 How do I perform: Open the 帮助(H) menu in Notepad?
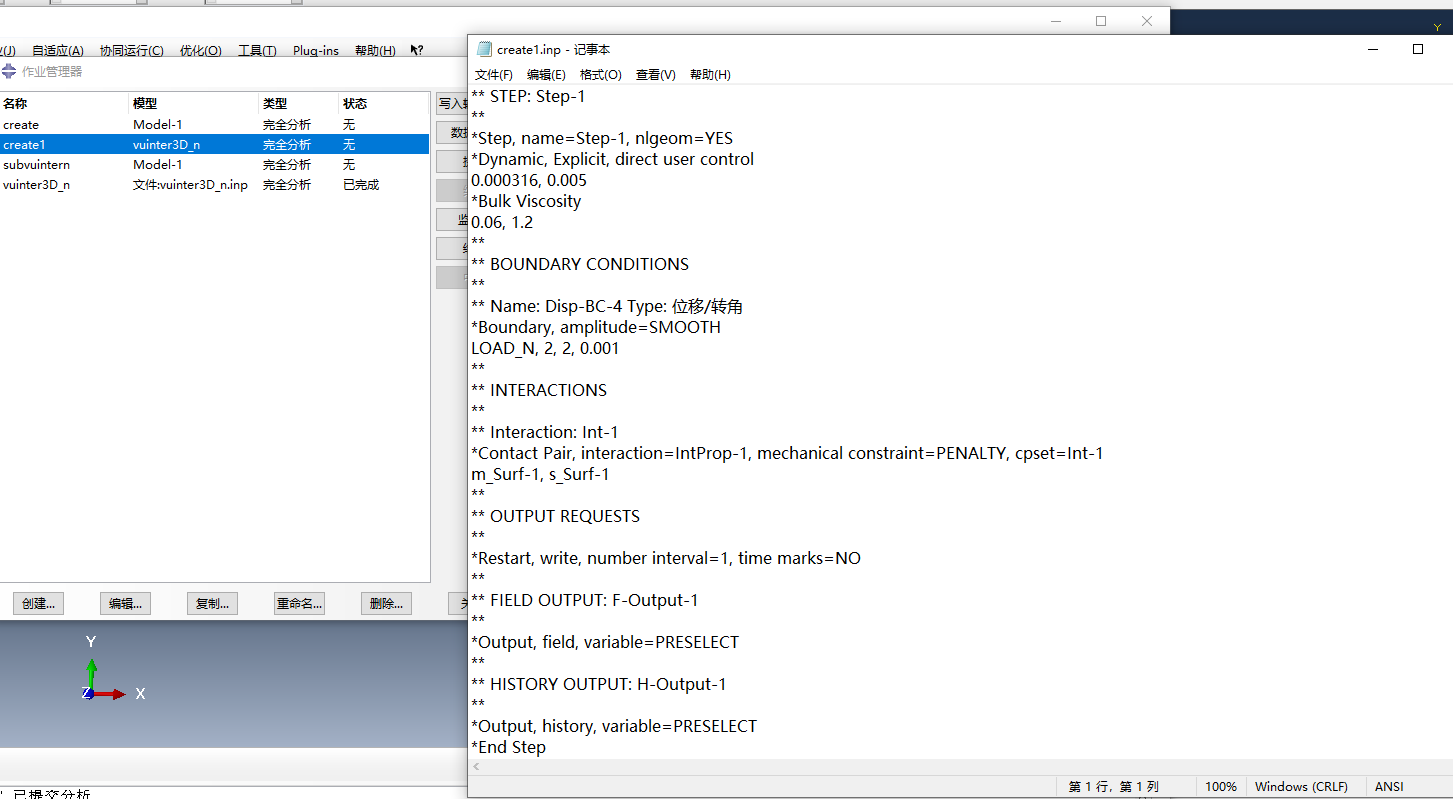(x=710, y=75)
